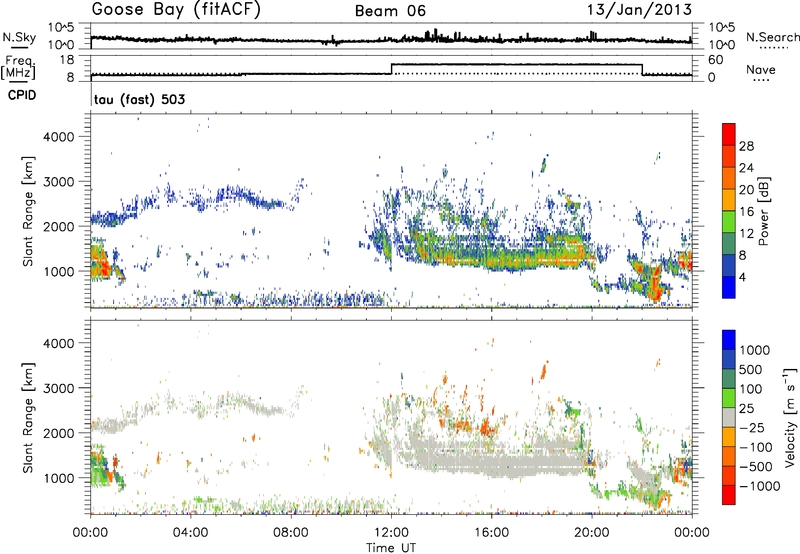
Task: Click "2000" tick on Velocity panel axis
Action: pos(59,433)
